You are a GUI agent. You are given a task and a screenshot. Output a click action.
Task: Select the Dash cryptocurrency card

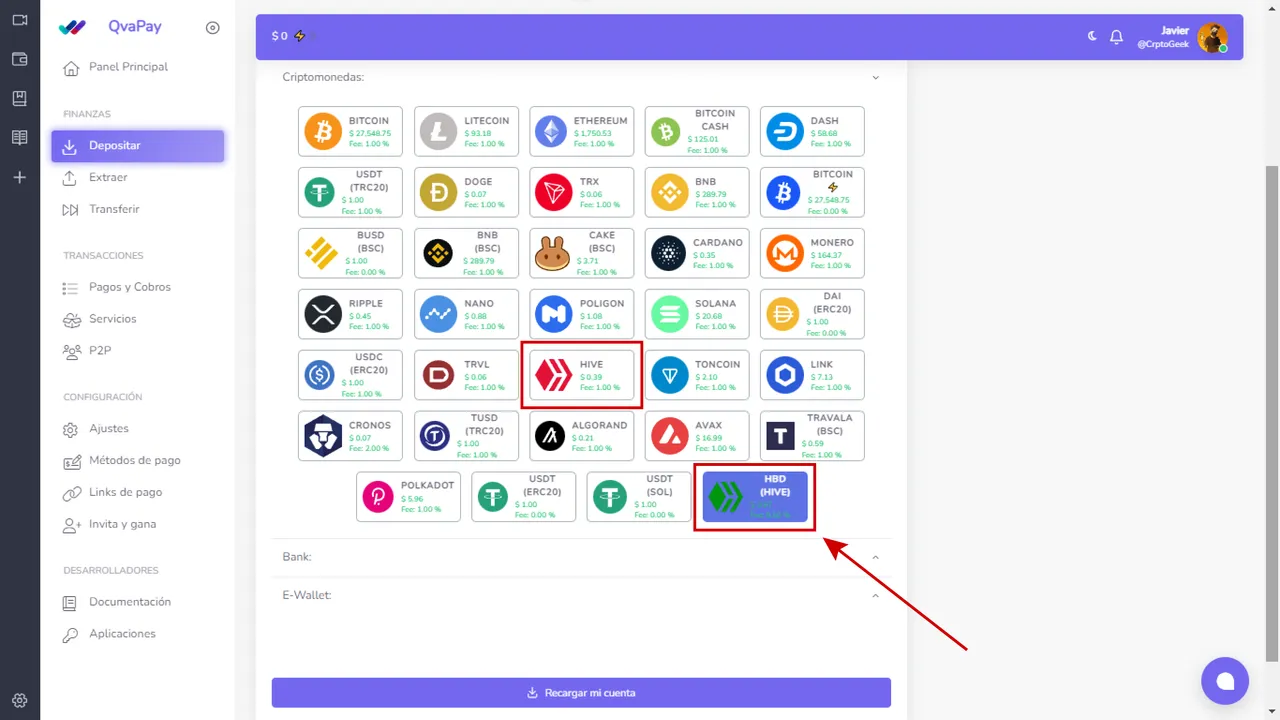[x=812, y=131]
